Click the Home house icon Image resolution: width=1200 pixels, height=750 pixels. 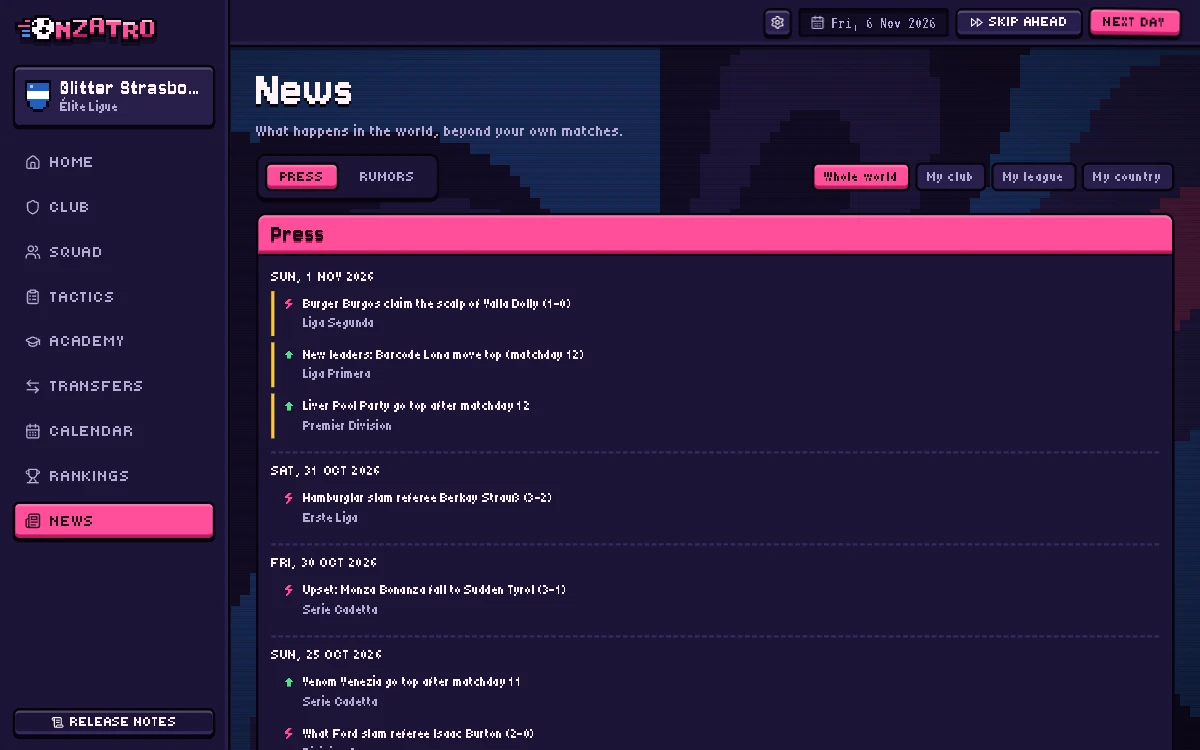[33, 162]
